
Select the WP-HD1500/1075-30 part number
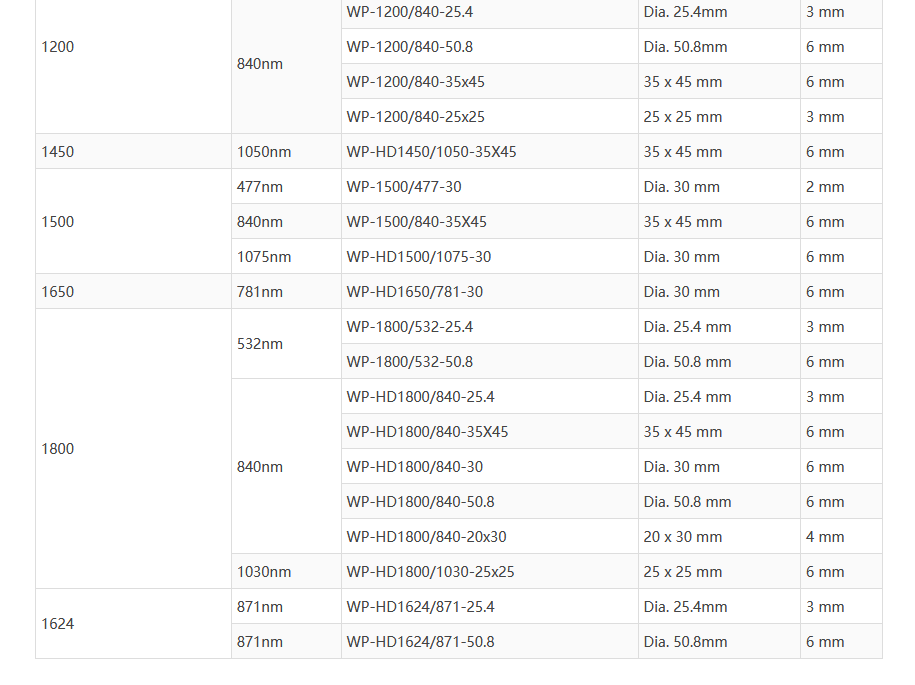[419, 257]
